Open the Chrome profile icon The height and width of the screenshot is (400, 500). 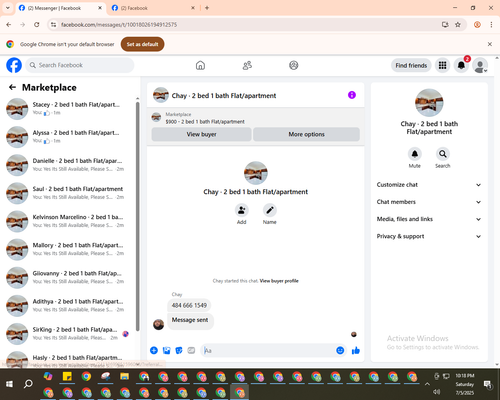pos(477,25)
